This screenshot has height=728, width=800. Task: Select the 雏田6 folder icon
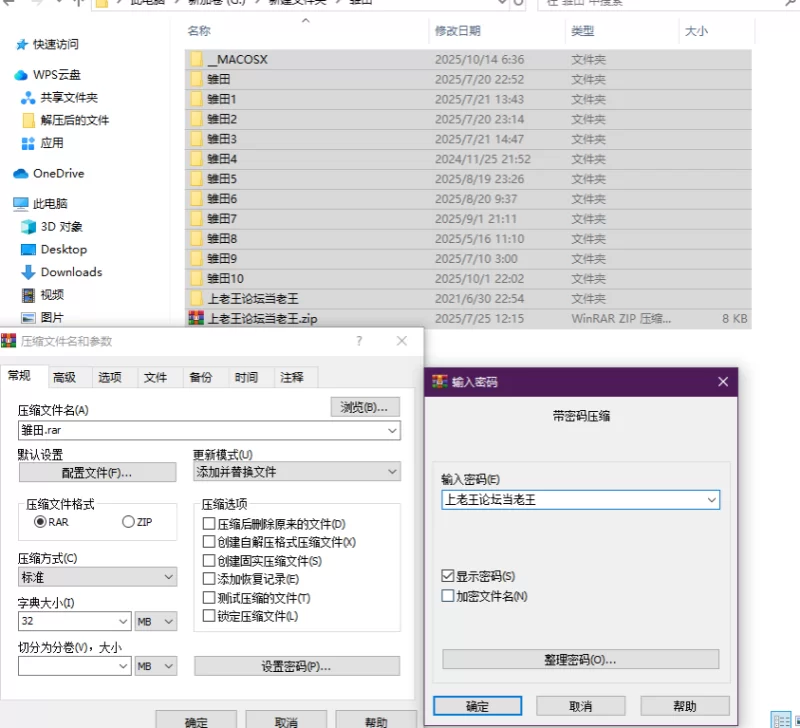coord(197,198)
